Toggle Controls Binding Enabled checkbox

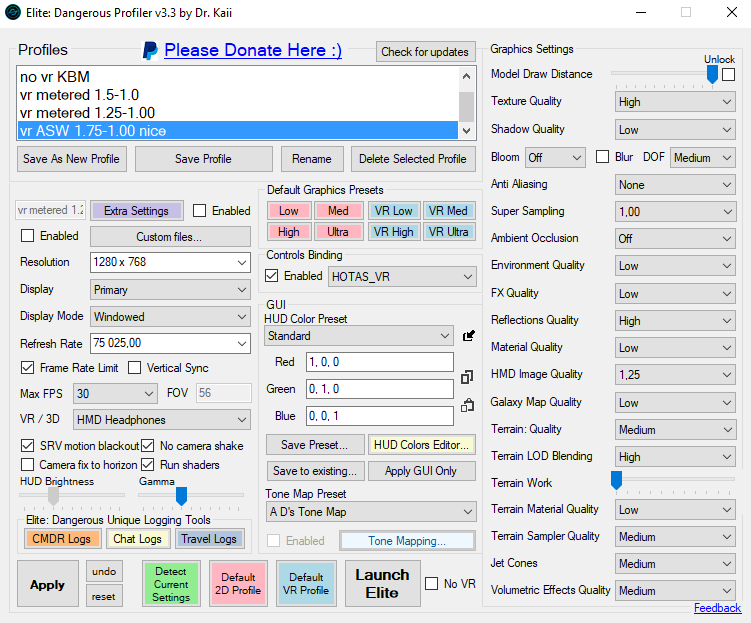[272, 276]
